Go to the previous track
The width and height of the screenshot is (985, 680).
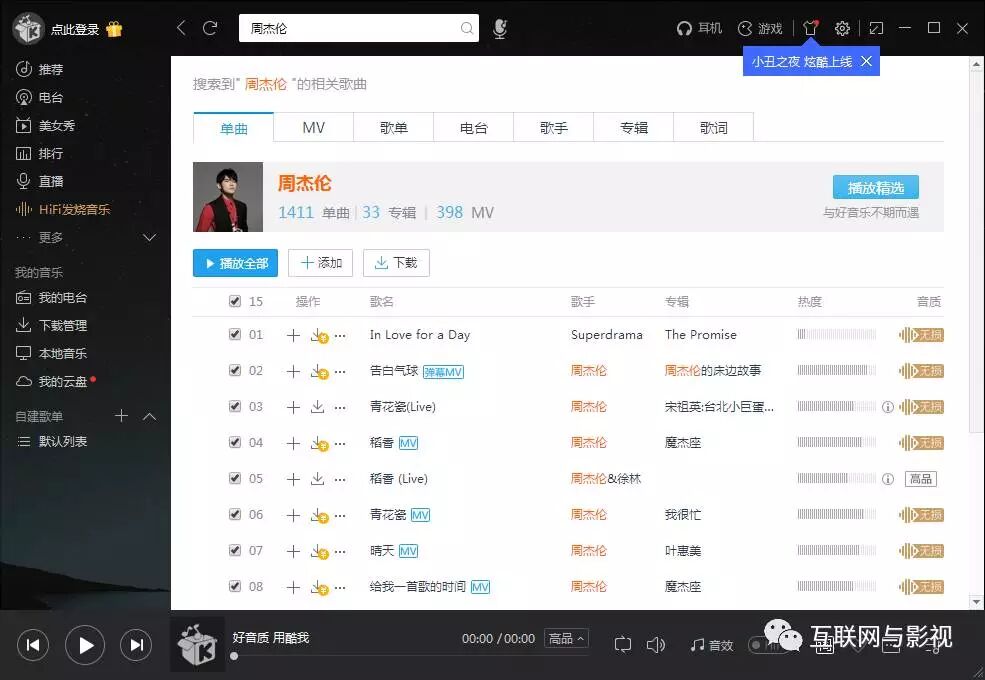point(33,645)
